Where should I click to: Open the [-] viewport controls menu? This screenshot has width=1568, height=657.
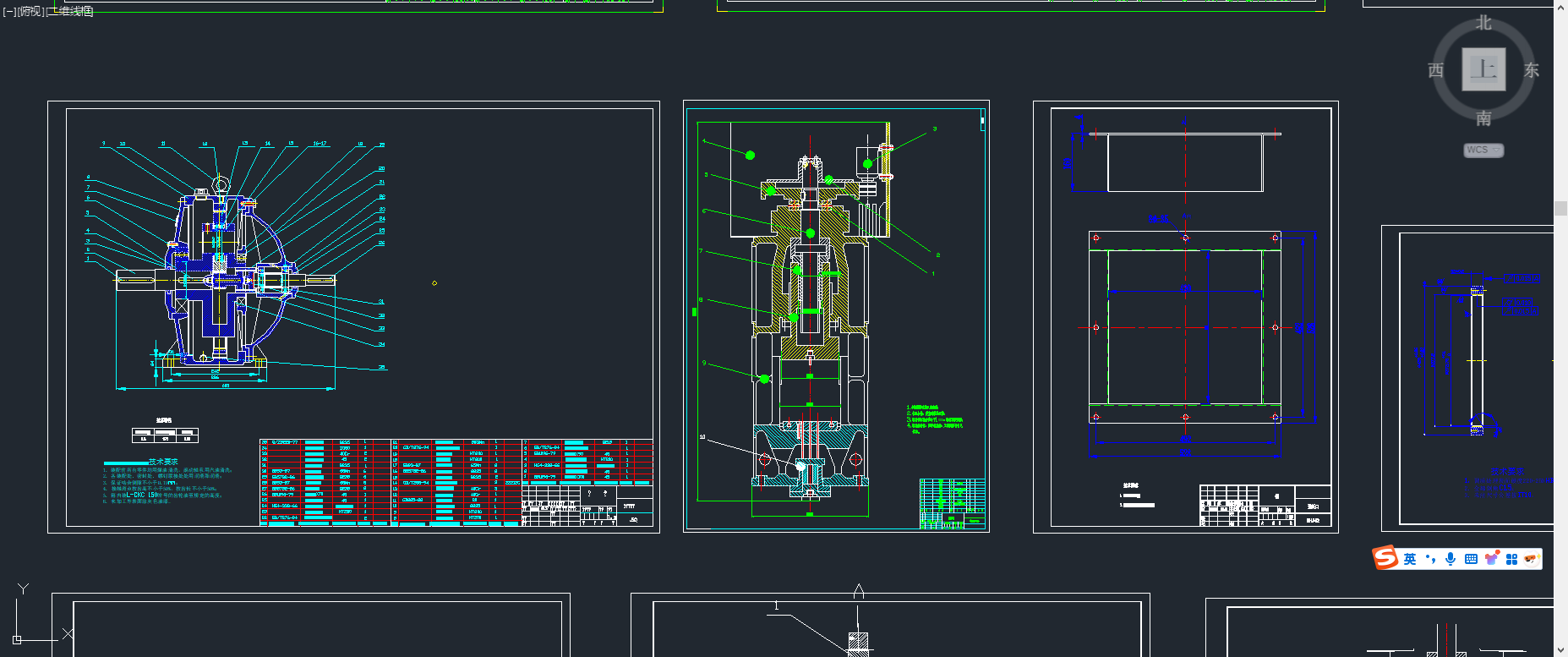(x=9, y=11)
